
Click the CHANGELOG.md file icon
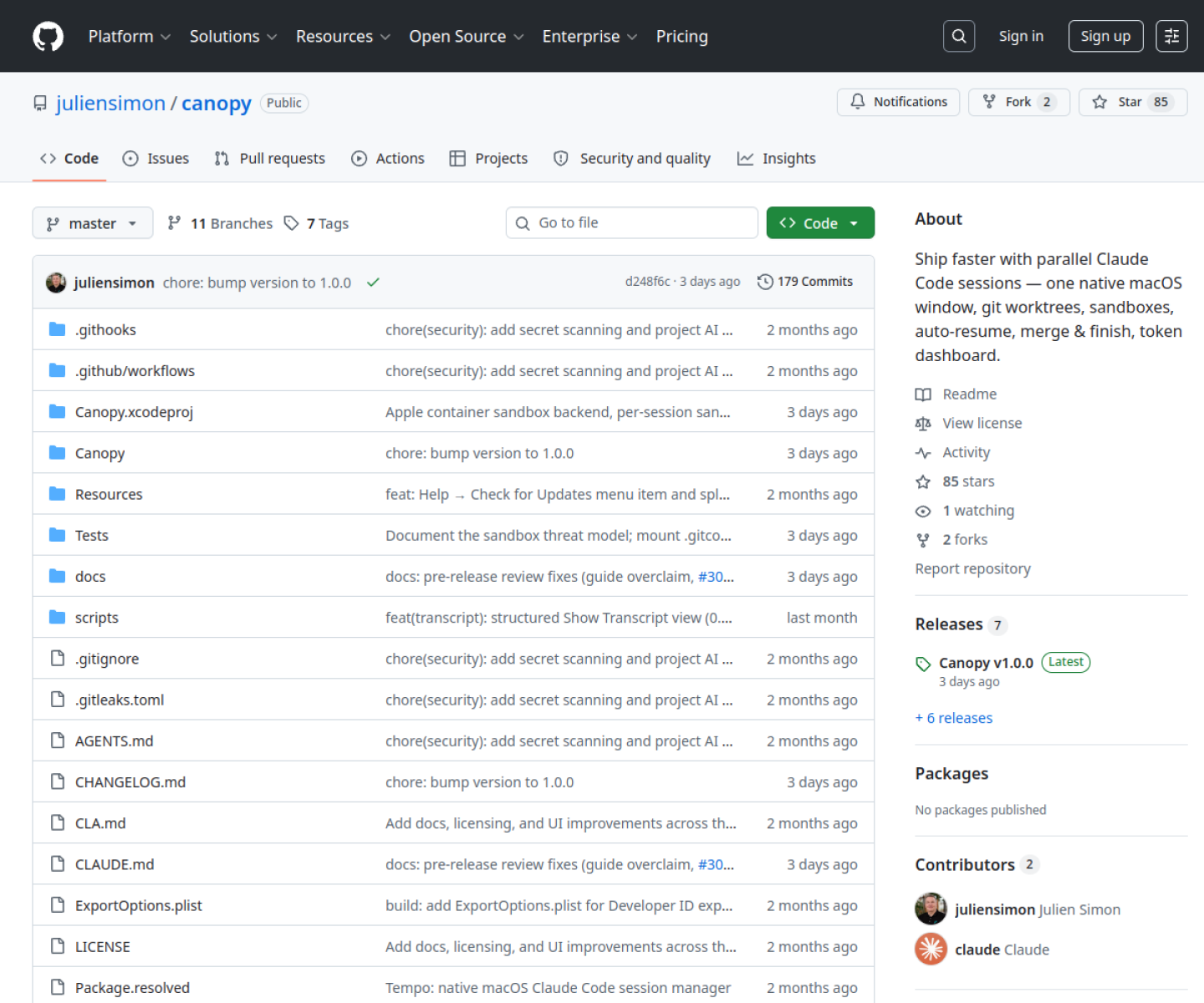click(57, 782)
